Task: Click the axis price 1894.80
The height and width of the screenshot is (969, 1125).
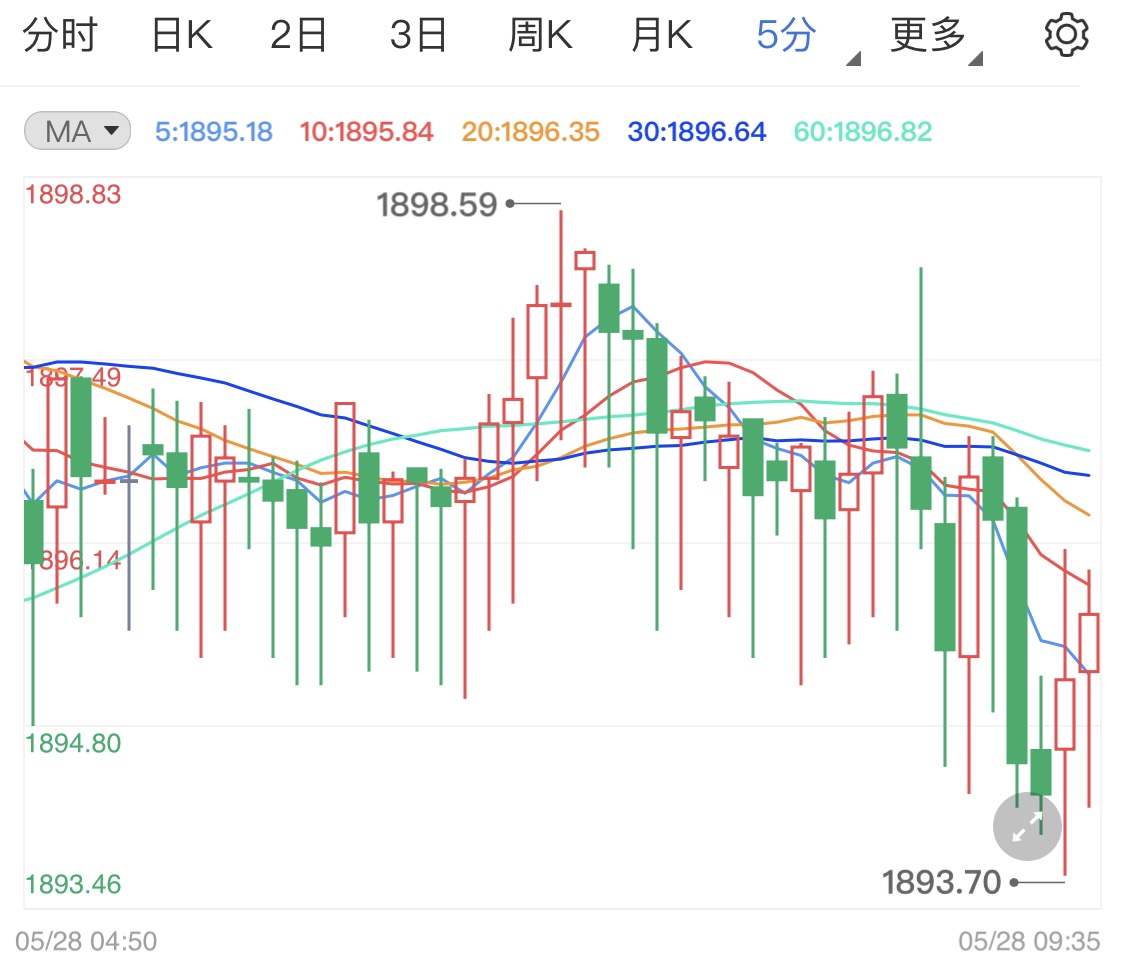Action: (x=73, y=744)
